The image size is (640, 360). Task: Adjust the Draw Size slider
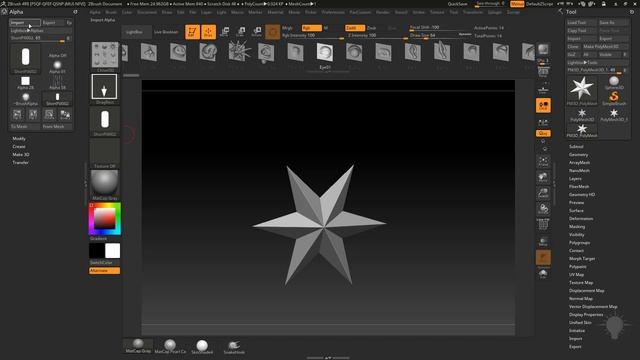coord(441,36)
